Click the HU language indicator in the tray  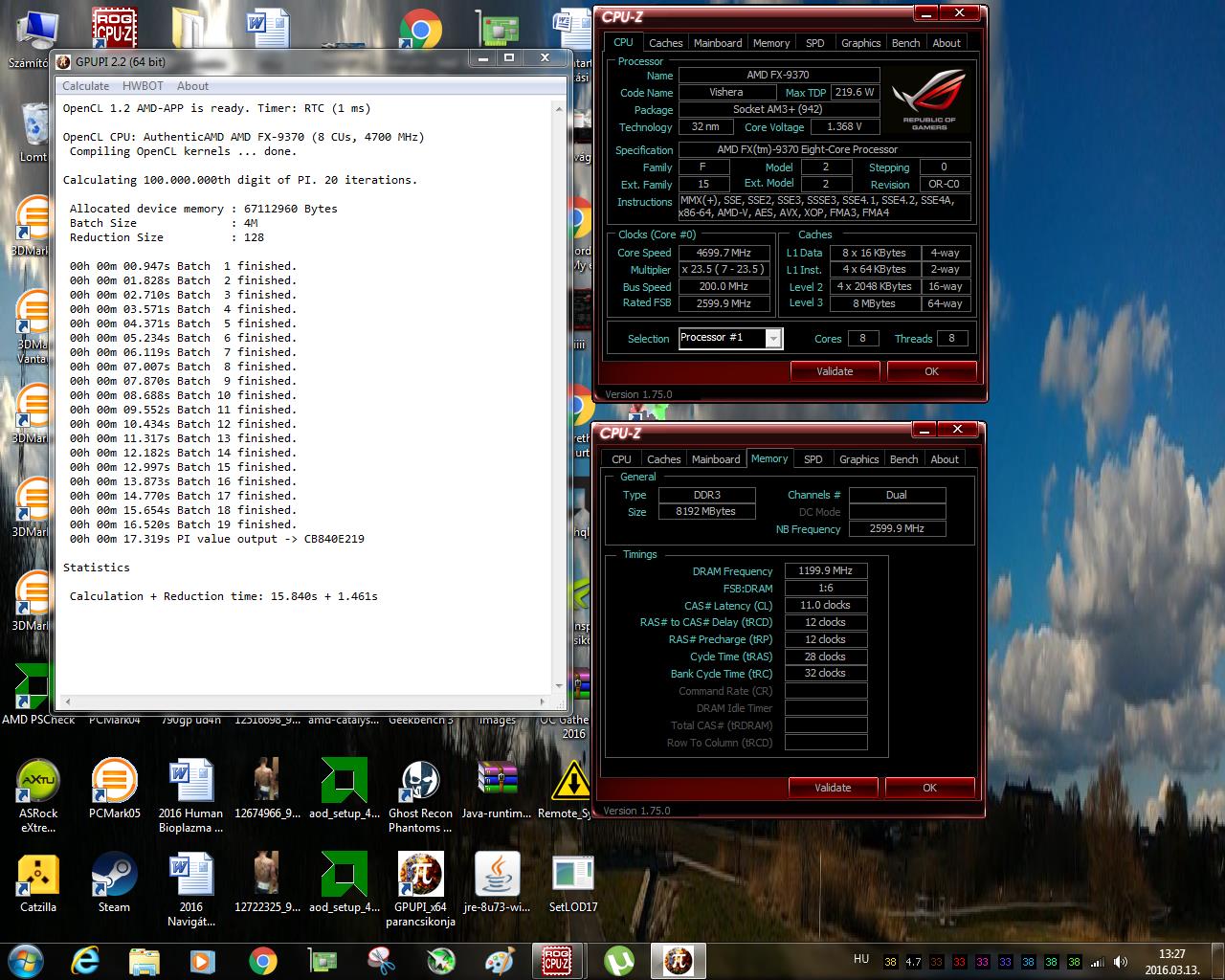click(860, 959)
